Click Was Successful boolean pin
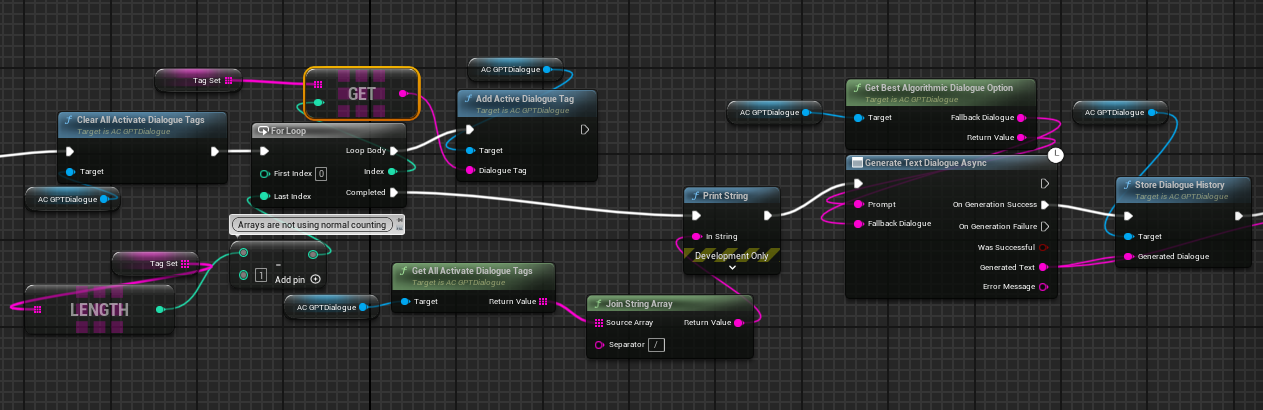The width and height of the screenshot is (1263, 410). click(1045, 247)
